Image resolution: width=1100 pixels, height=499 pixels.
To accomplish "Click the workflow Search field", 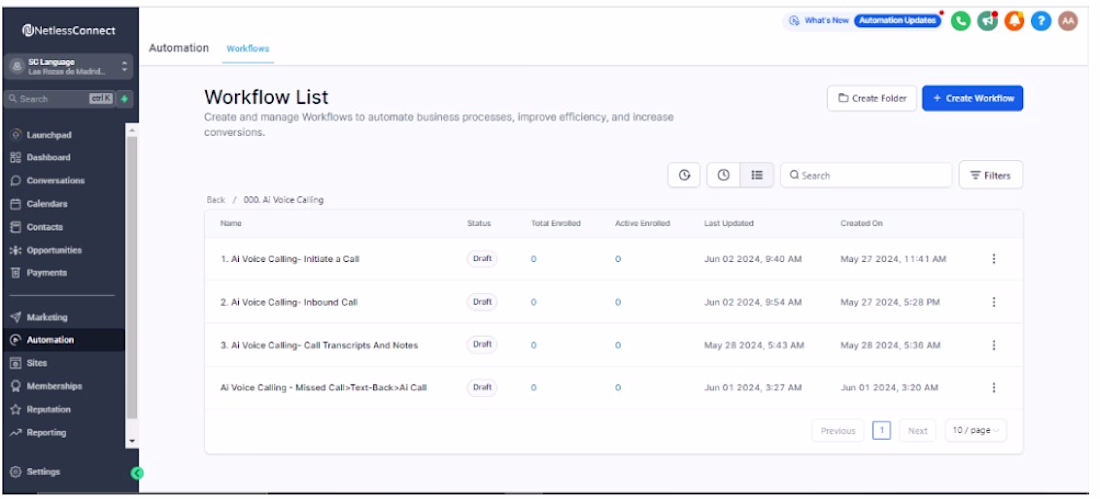I will (x=866, y=175).
